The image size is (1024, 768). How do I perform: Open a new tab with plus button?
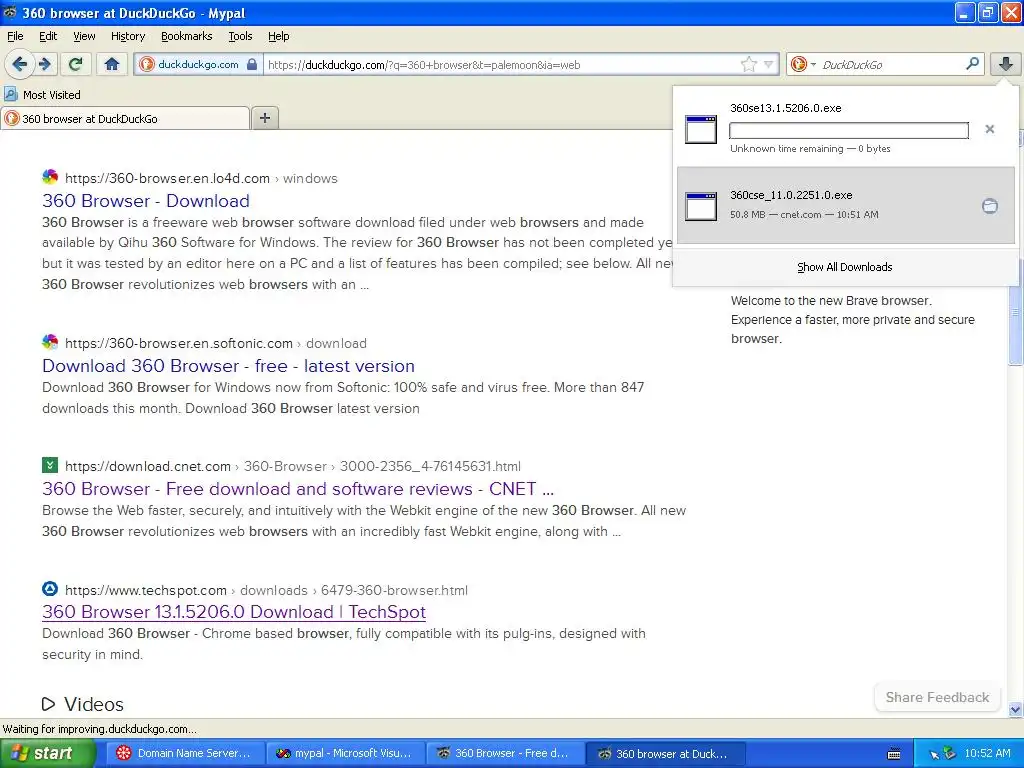pyautogui.click(x=264, y=118)
